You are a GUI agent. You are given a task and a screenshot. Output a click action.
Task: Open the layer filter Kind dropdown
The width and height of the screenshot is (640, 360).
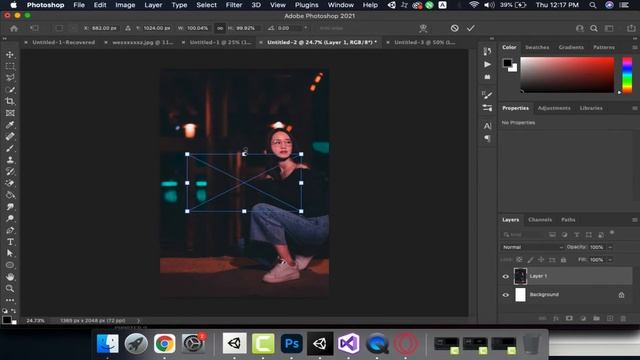click(x=522, y=235)
